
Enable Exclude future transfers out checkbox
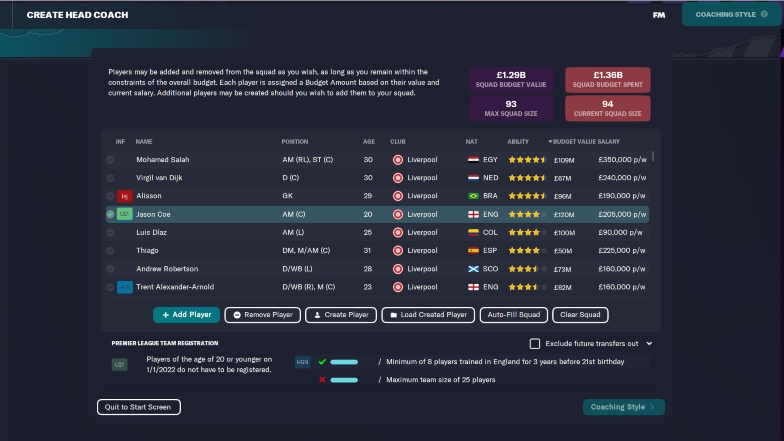click(x=534, y=344)
